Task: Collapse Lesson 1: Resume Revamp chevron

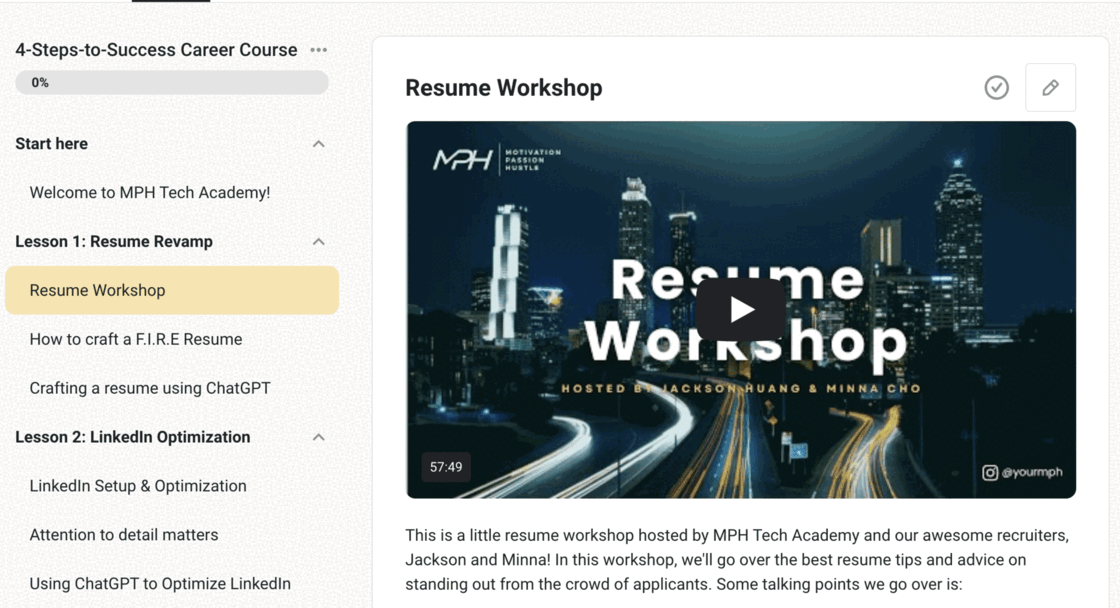Action: pyautogui.click(x=318, y=242)
